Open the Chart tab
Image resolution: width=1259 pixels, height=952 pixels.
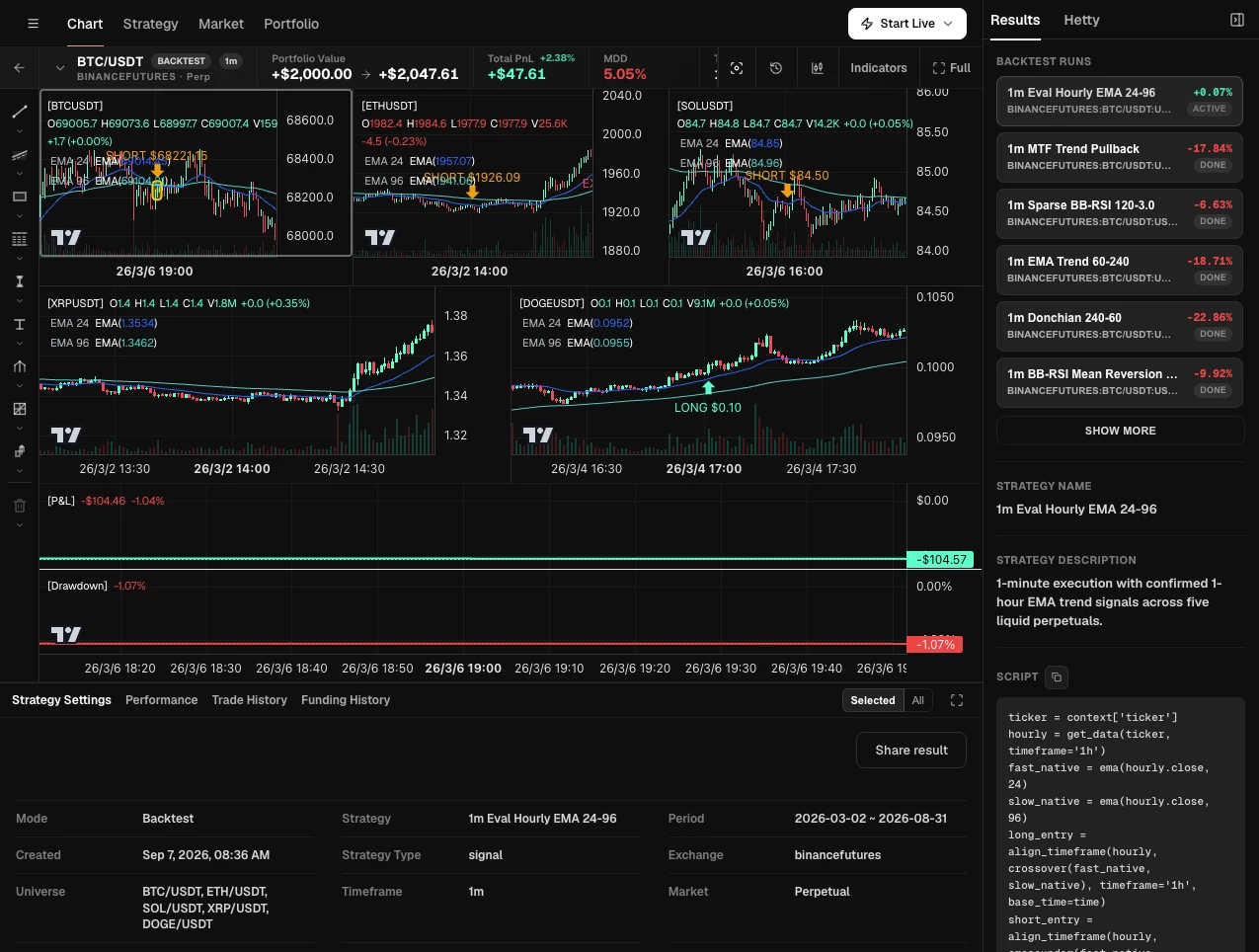[x=85, y=24]
